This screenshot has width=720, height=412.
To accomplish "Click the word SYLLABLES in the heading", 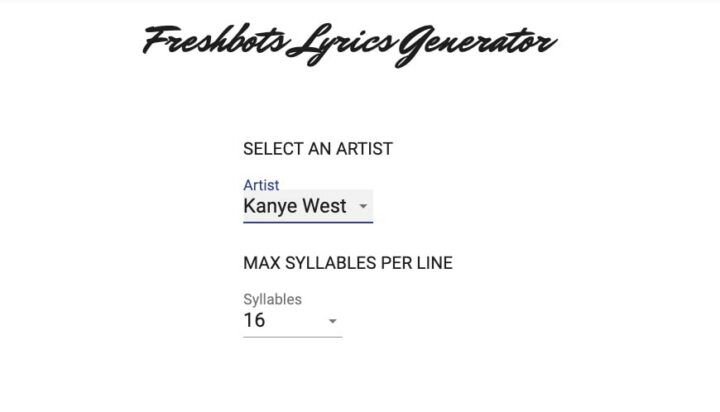I will point(332,263).
